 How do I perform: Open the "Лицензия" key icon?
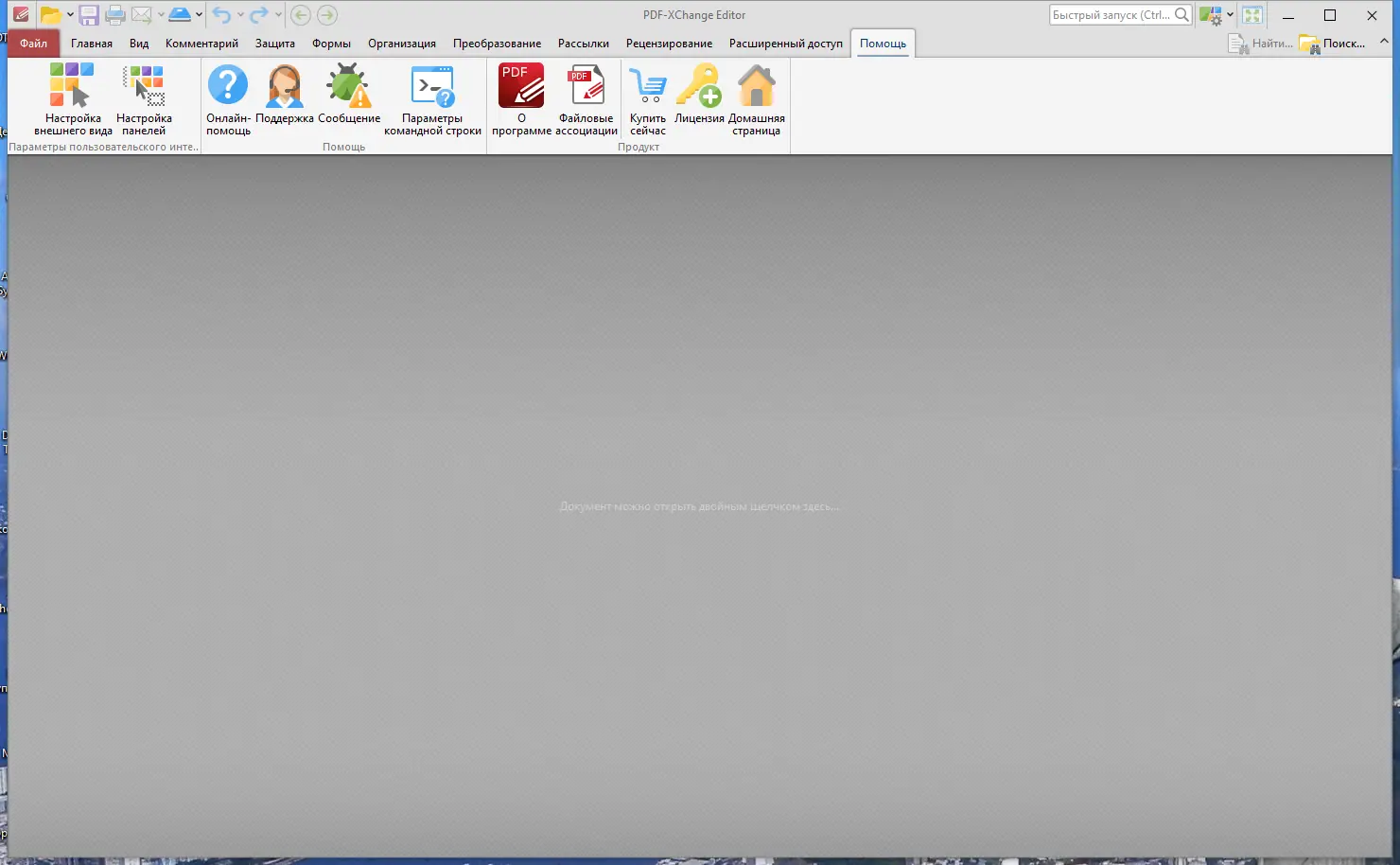point(699,95)
